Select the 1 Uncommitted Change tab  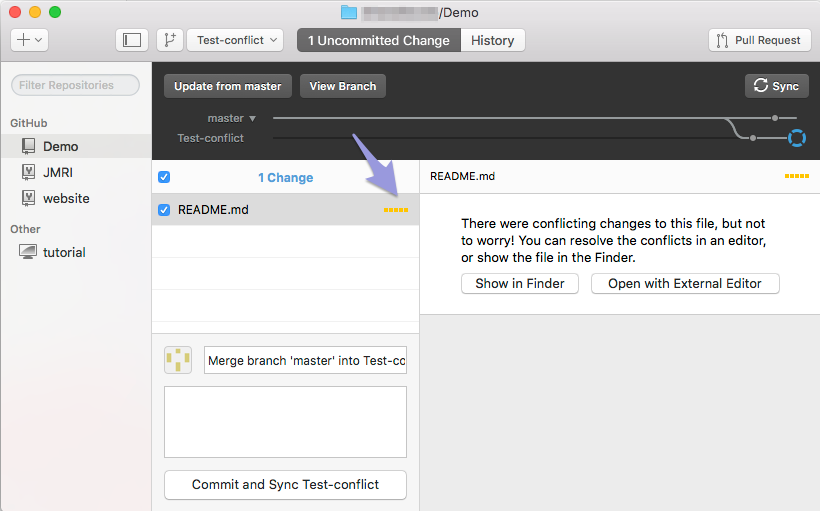tap(378, 40)
